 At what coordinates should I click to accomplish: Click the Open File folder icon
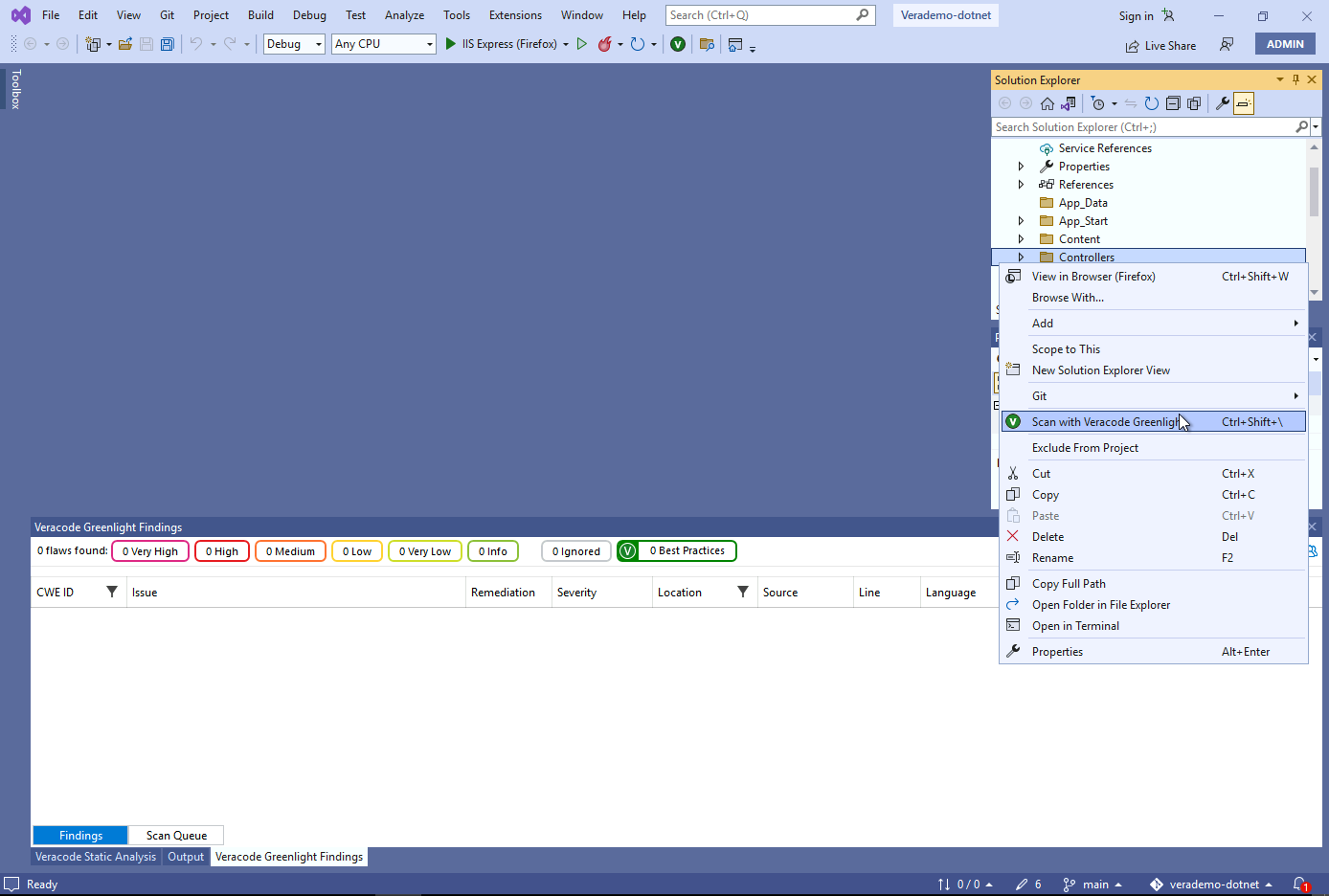[125, 44]
